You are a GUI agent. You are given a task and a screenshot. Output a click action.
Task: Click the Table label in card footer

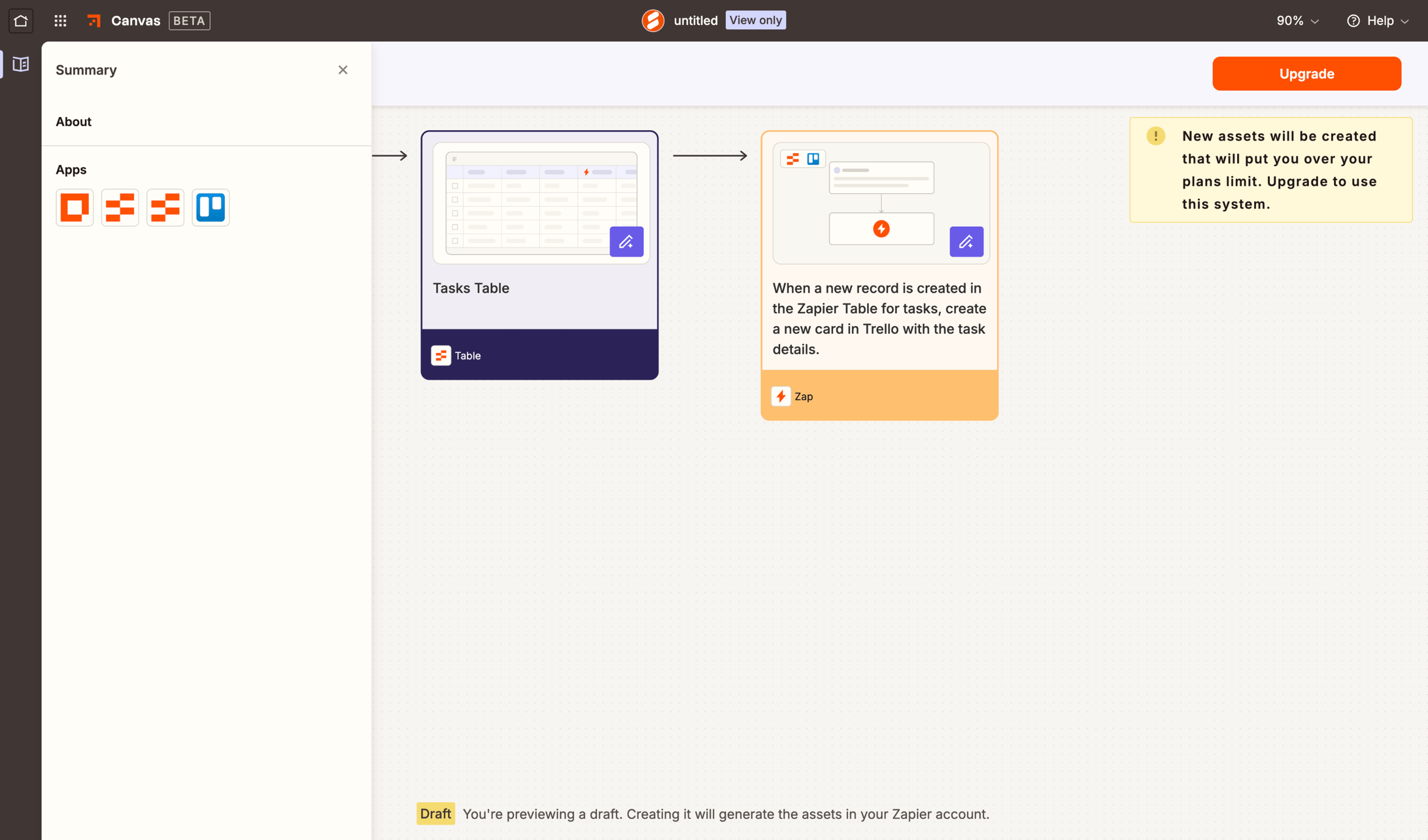468,356
